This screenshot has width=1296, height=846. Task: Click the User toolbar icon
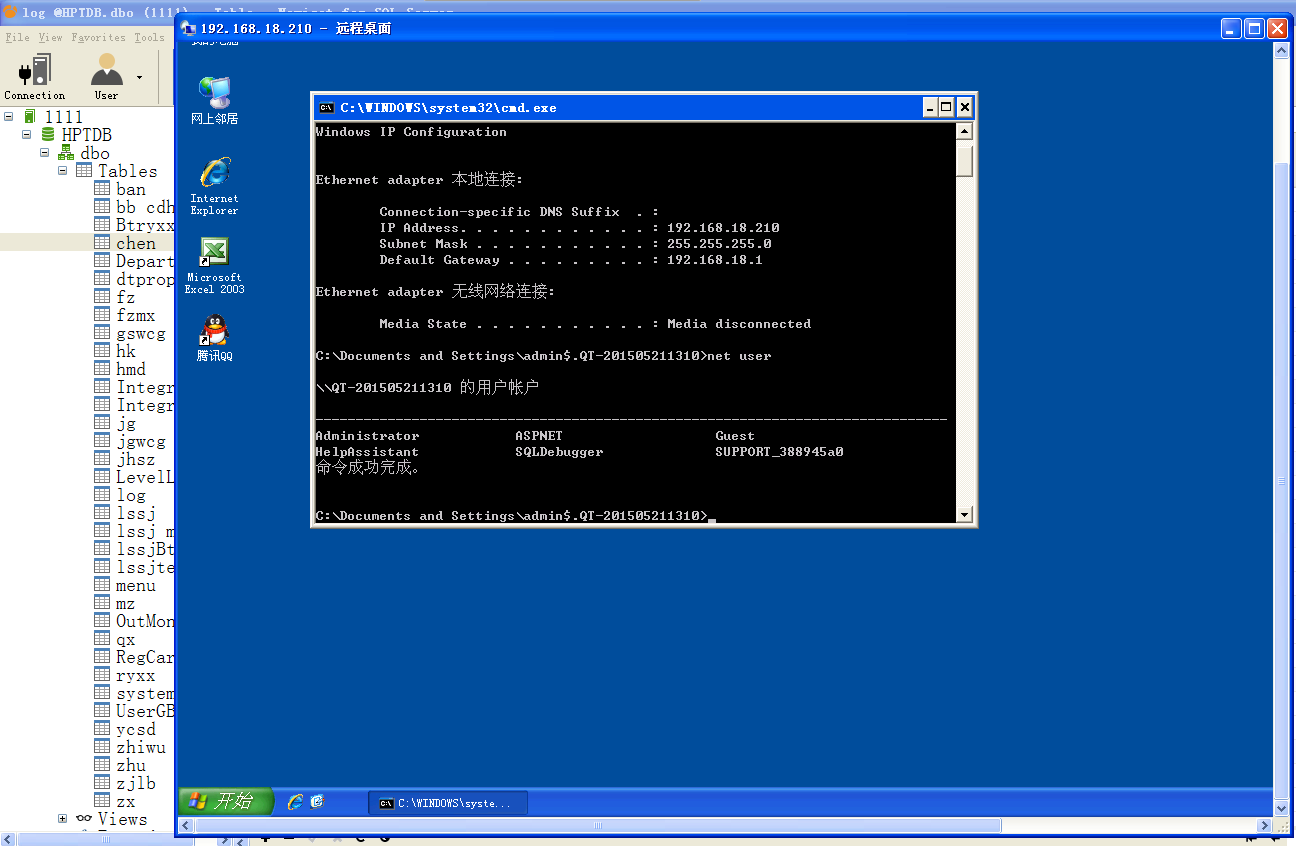click(106, 76)
